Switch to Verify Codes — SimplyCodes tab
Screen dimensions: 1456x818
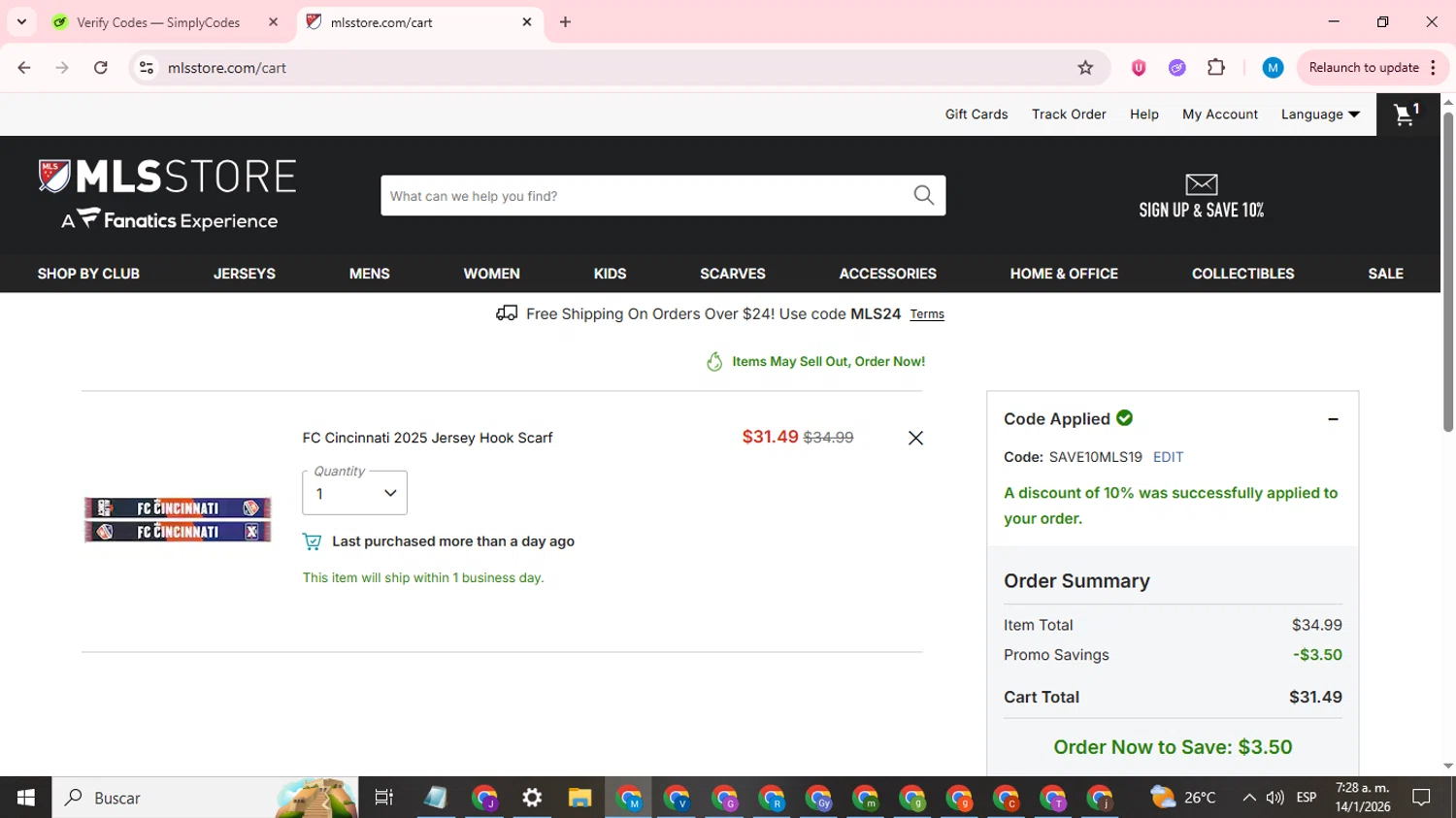158,22
